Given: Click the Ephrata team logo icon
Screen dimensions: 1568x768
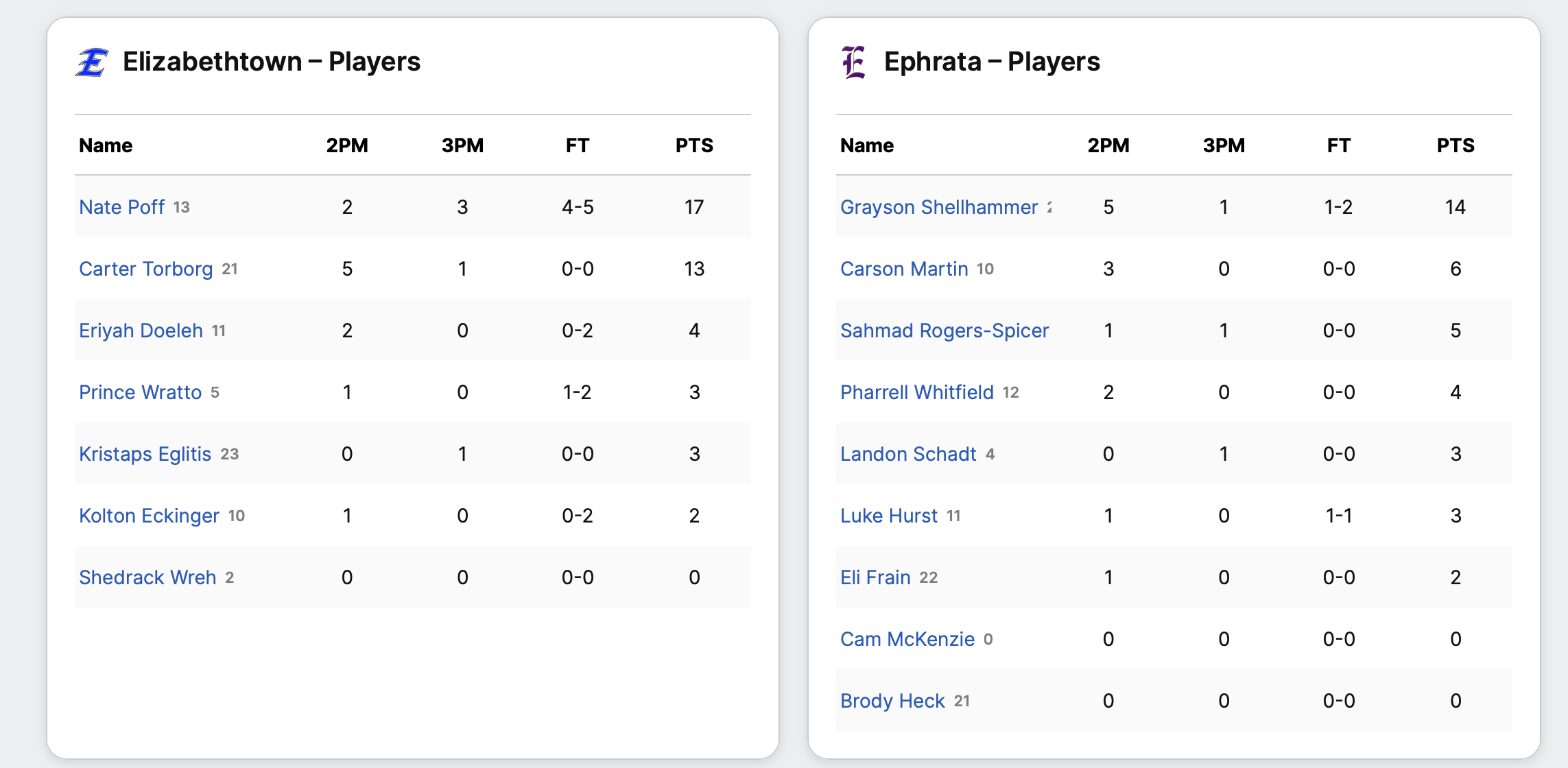Looking at the screenshot, I should (x=854, y=62).
